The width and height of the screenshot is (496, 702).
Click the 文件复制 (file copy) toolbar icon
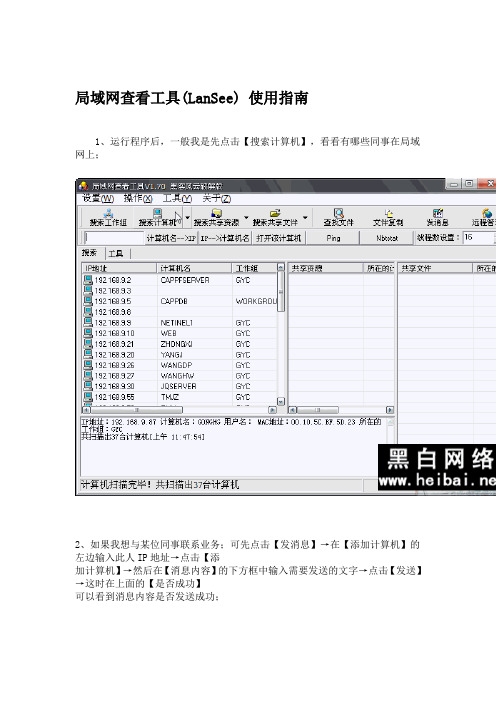tap(388, 213)
